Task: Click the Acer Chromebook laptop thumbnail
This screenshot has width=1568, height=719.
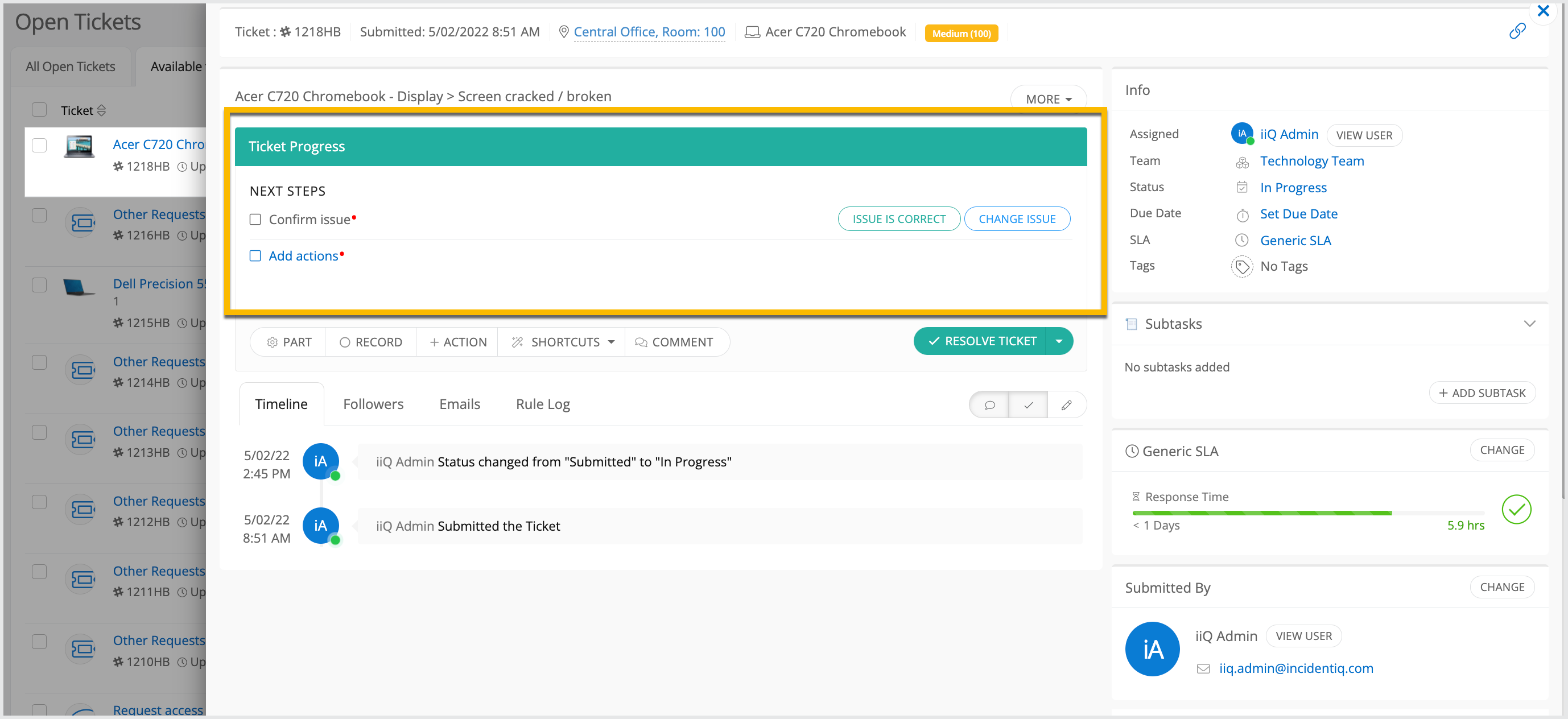Action: 79,147
